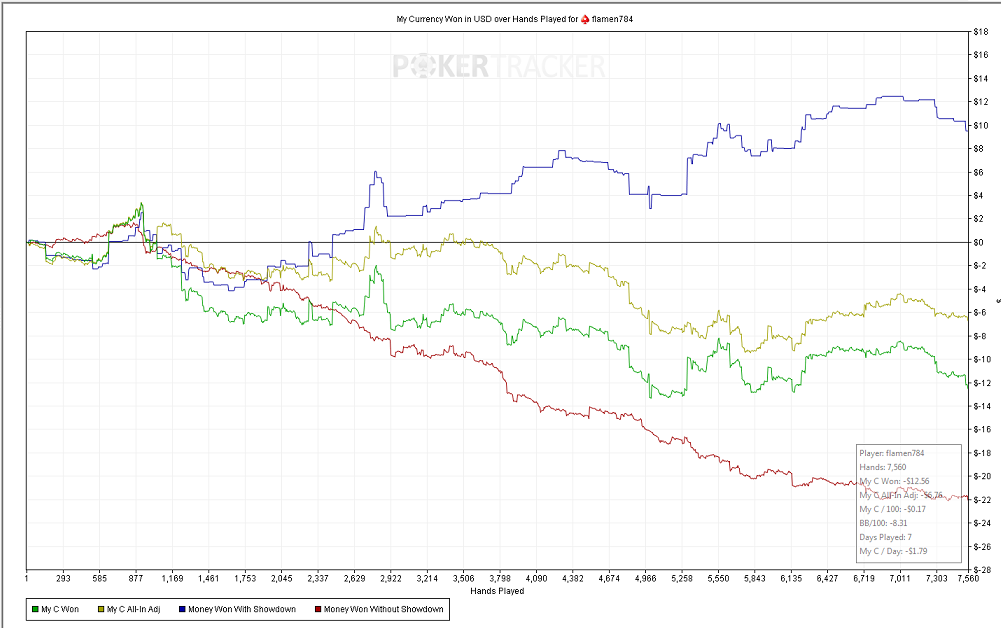Click the 3,506 tick on hands axis
The width and height of the screenshot is (1001, 628).
[x=463, y=579]
